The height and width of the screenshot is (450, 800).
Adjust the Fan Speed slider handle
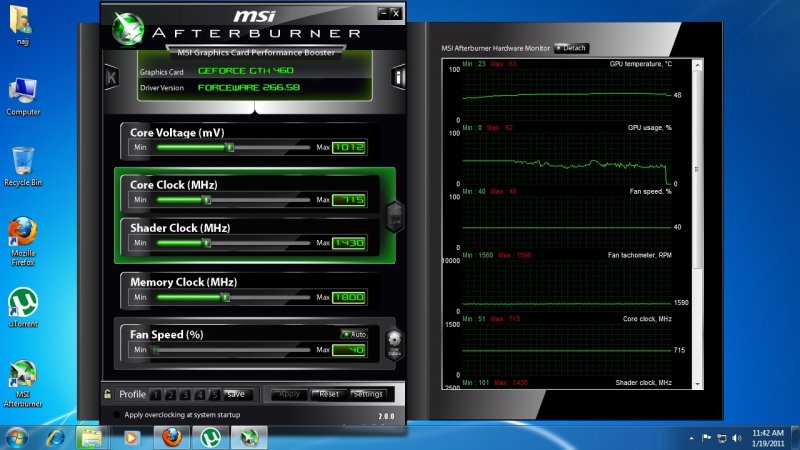tap(156, 350)
